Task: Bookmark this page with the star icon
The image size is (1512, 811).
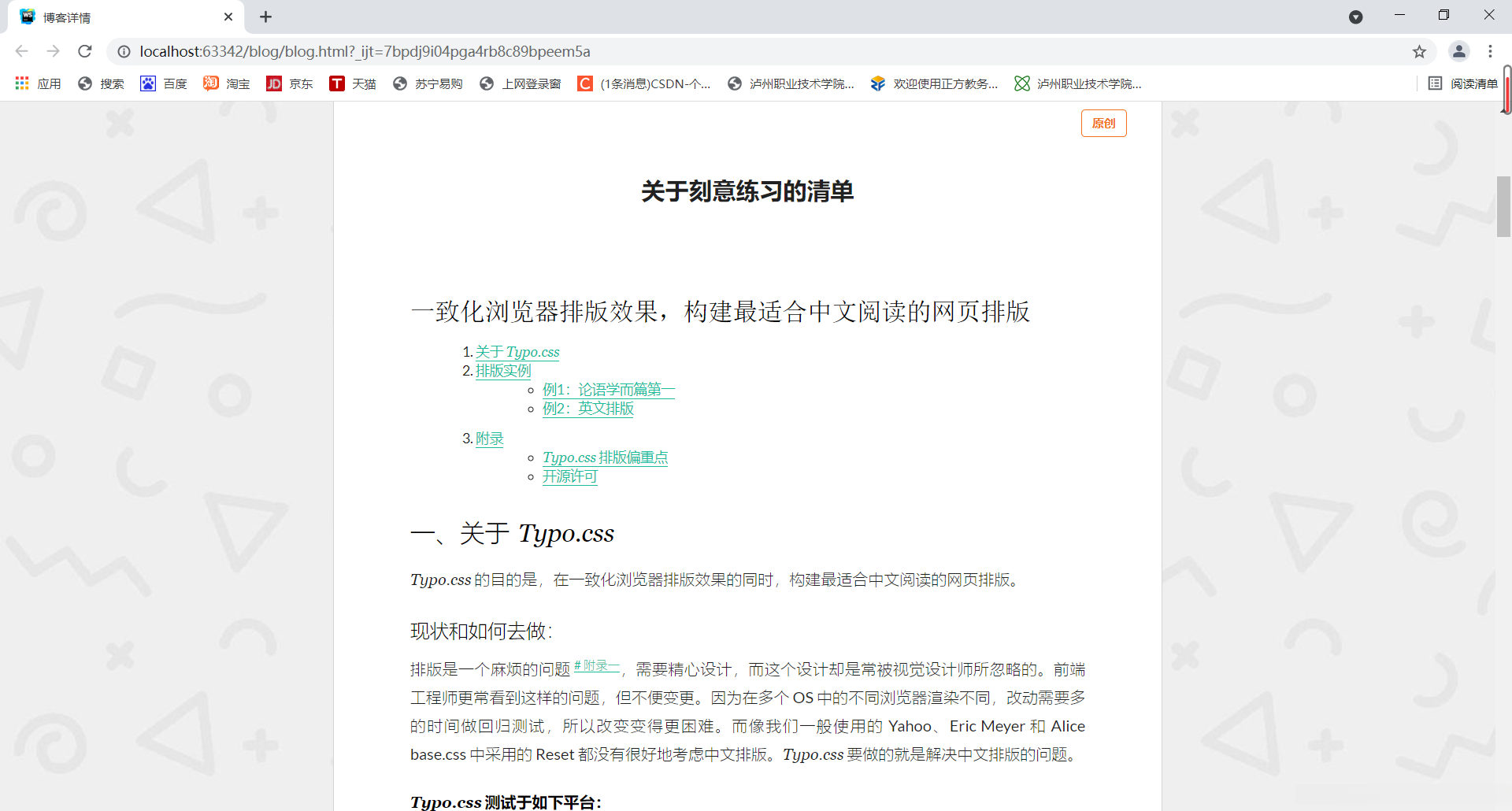Action: coord(1419,51)
